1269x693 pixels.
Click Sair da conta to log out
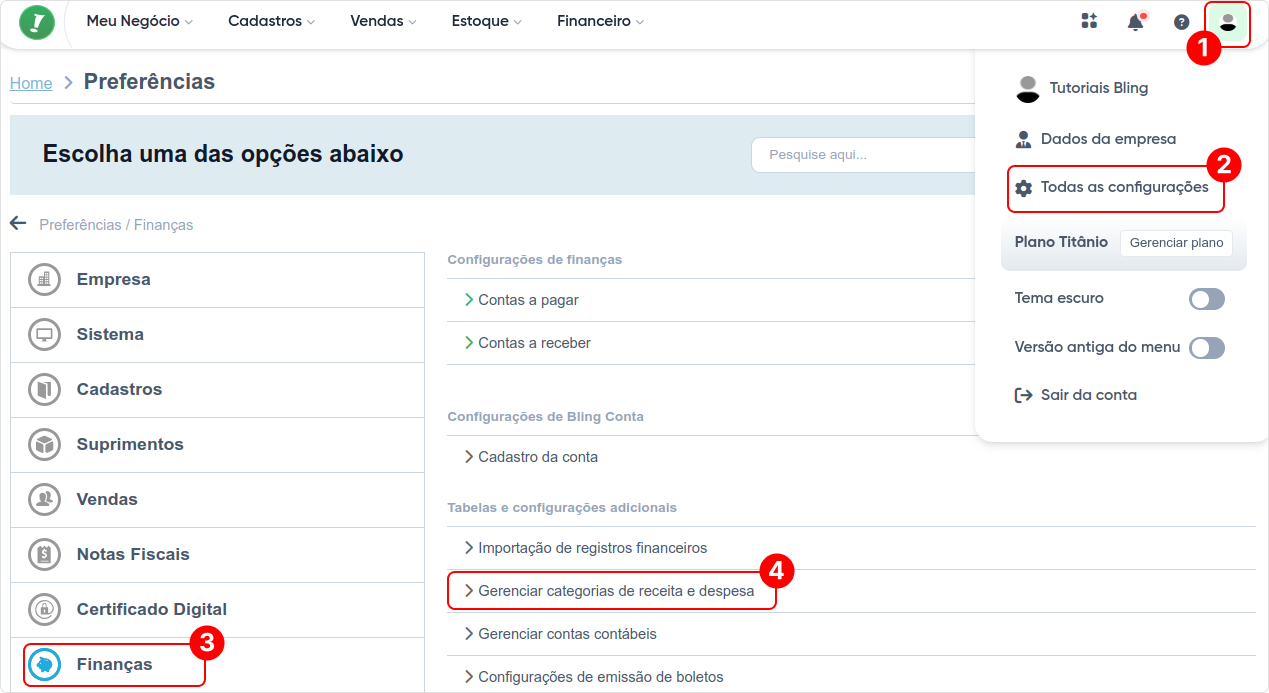click(x=1088, y=395)
